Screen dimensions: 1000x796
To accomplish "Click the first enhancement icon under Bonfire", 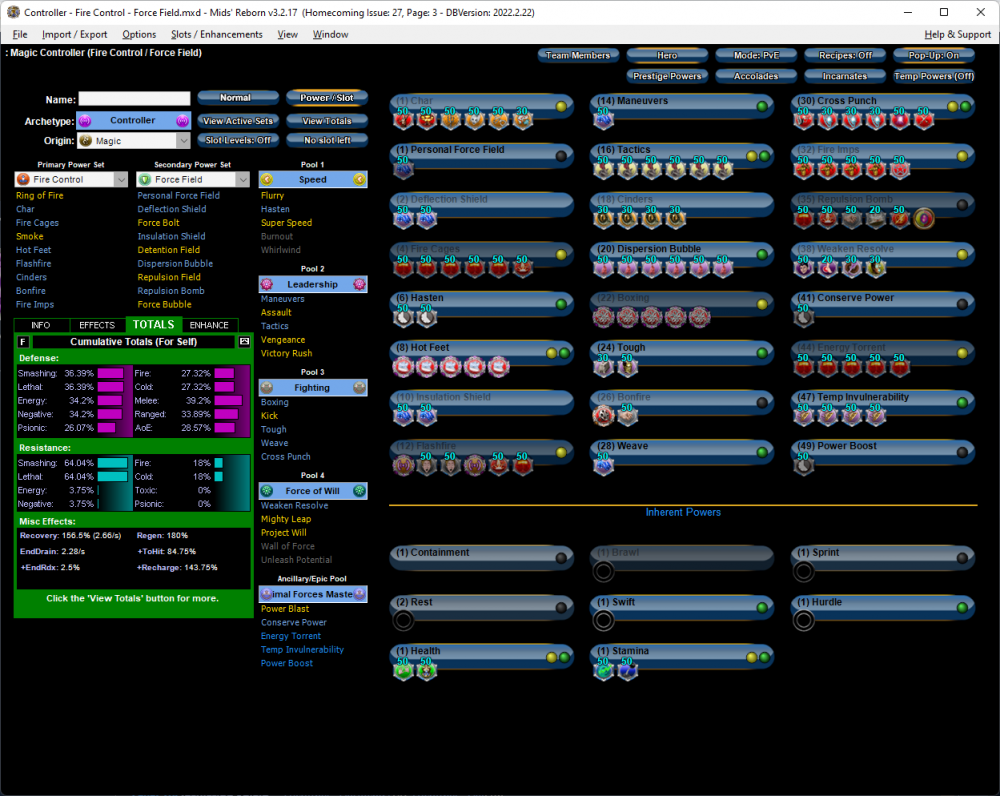I will click(x=603, y=416).
